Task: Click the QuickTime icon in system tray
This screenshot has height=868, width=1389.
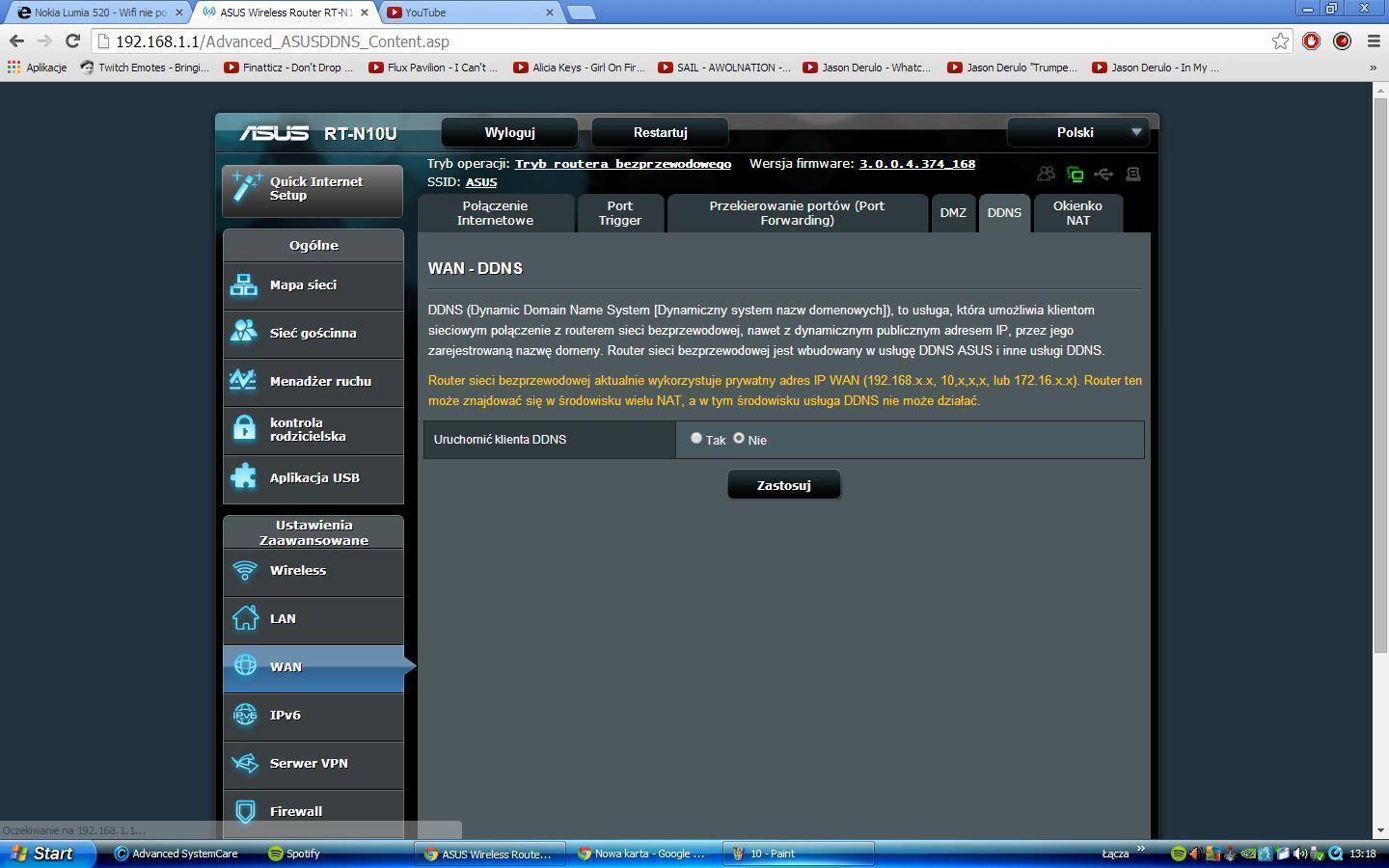Action: (x=1335, y=854)
